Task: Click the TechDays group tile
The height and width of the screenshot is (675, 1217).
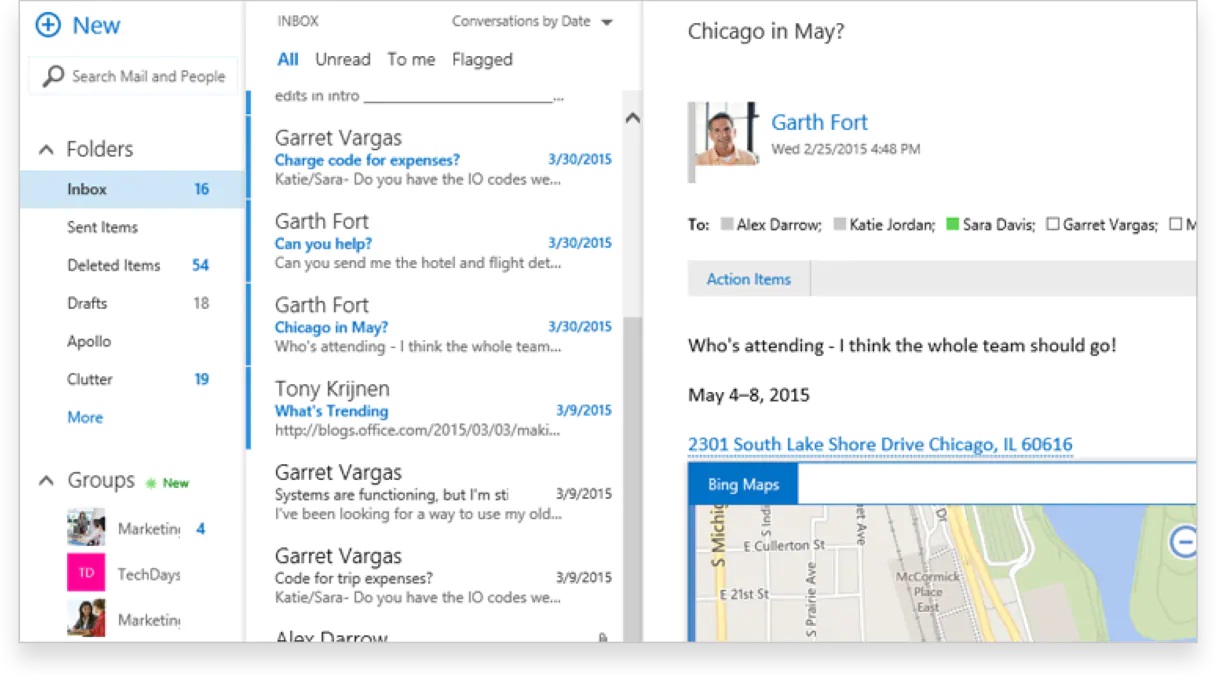Action: (86, 572)
